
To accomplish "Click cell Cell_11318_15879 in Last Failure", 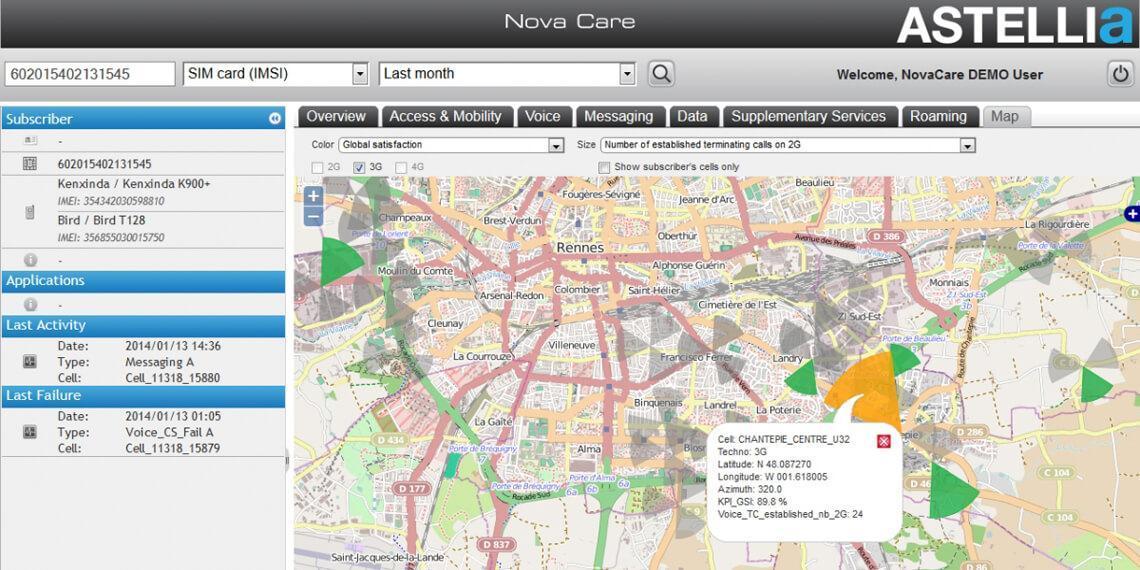I will tap(172, 449).
